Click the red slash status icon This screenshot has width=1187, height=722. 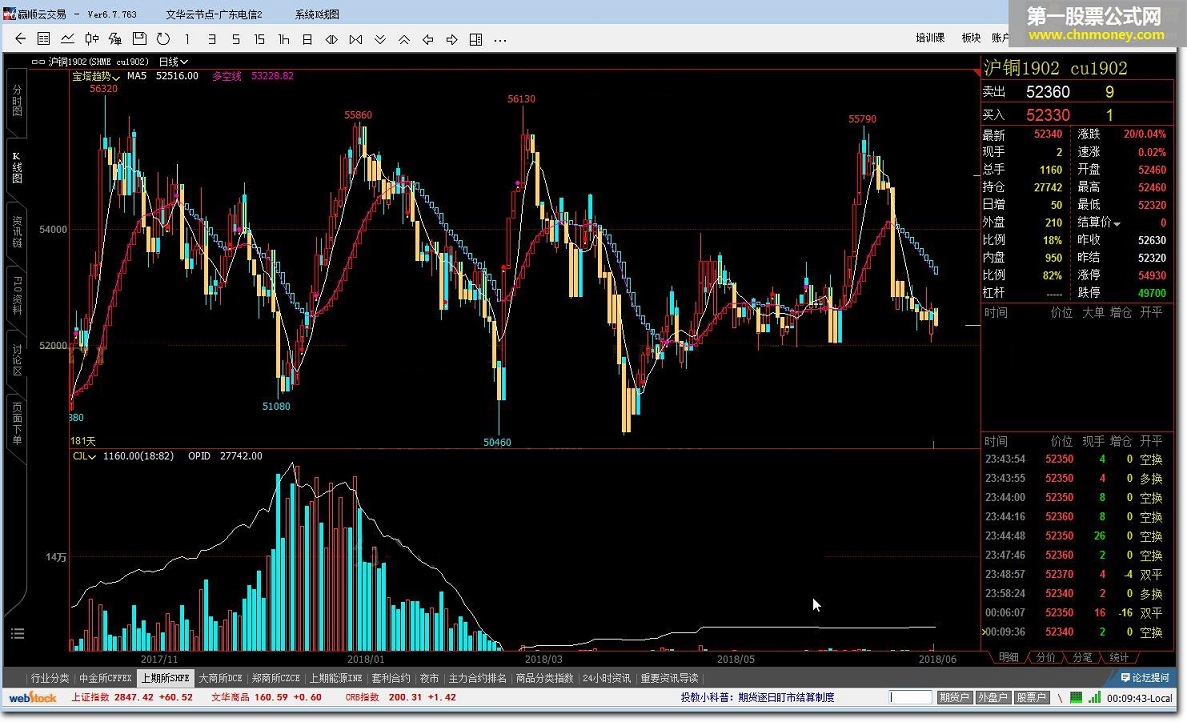click(1060, 698)
